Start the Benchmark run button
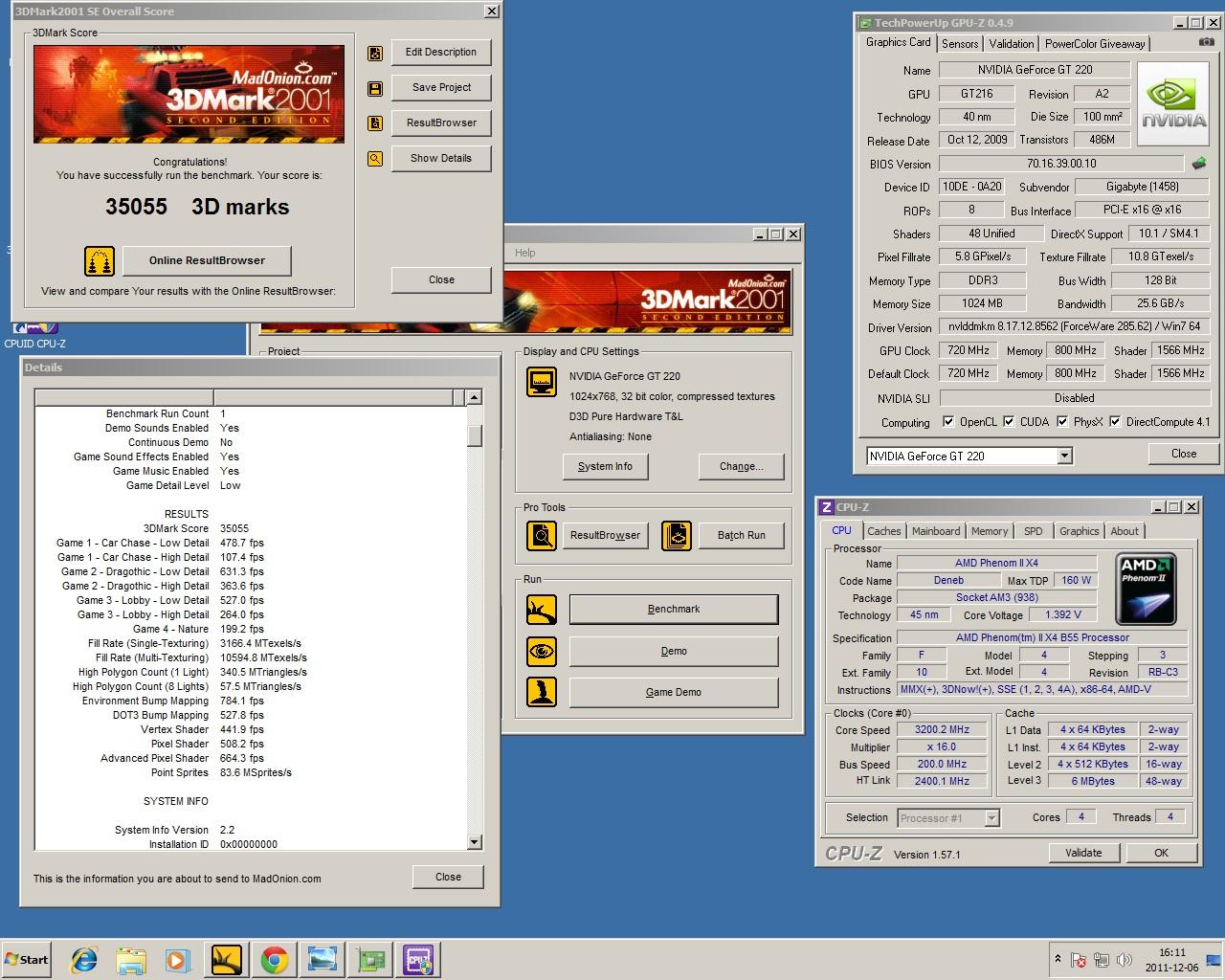 [674, 610]
